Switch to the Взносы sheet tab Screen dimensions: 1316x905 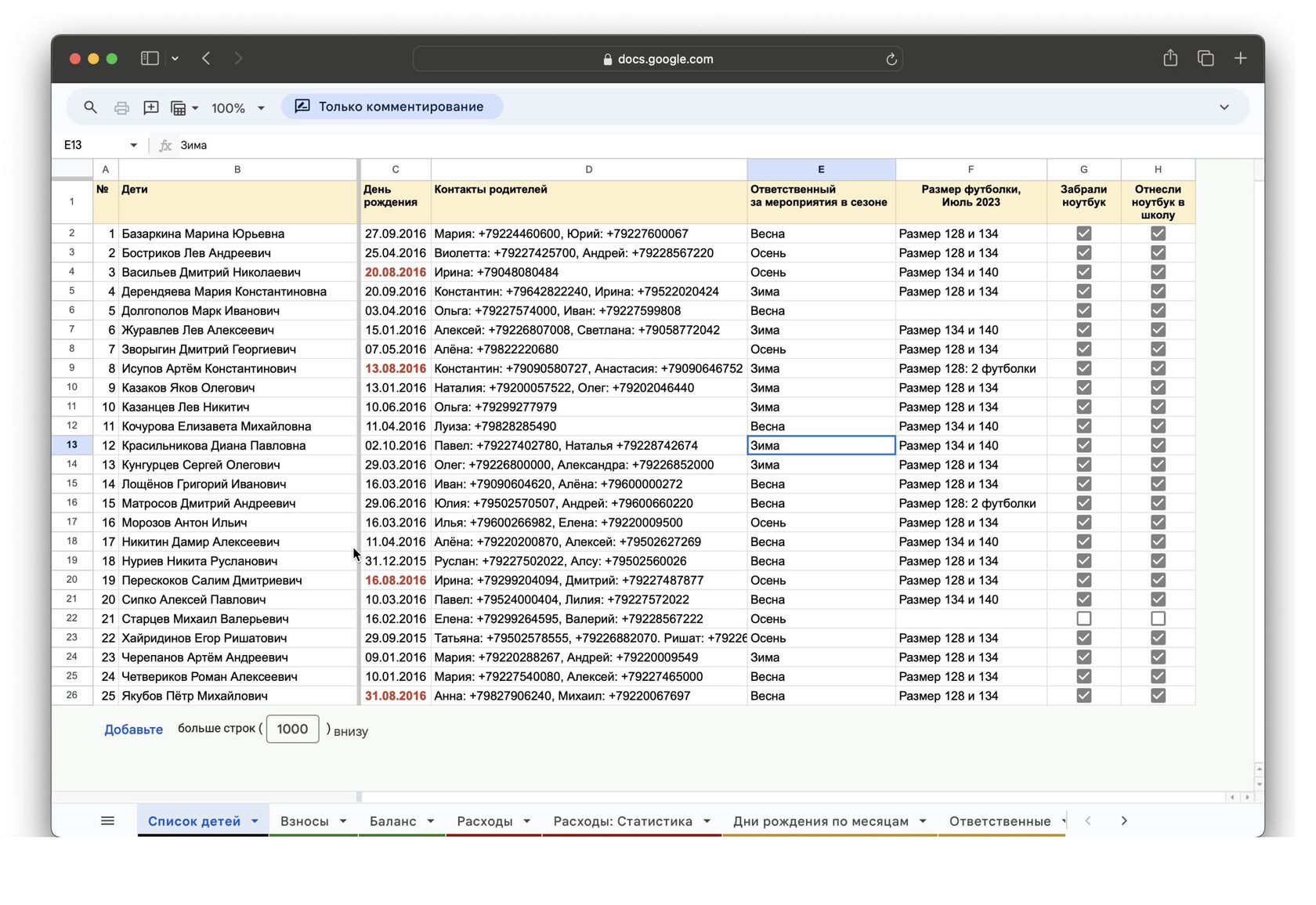pos(304,820)
